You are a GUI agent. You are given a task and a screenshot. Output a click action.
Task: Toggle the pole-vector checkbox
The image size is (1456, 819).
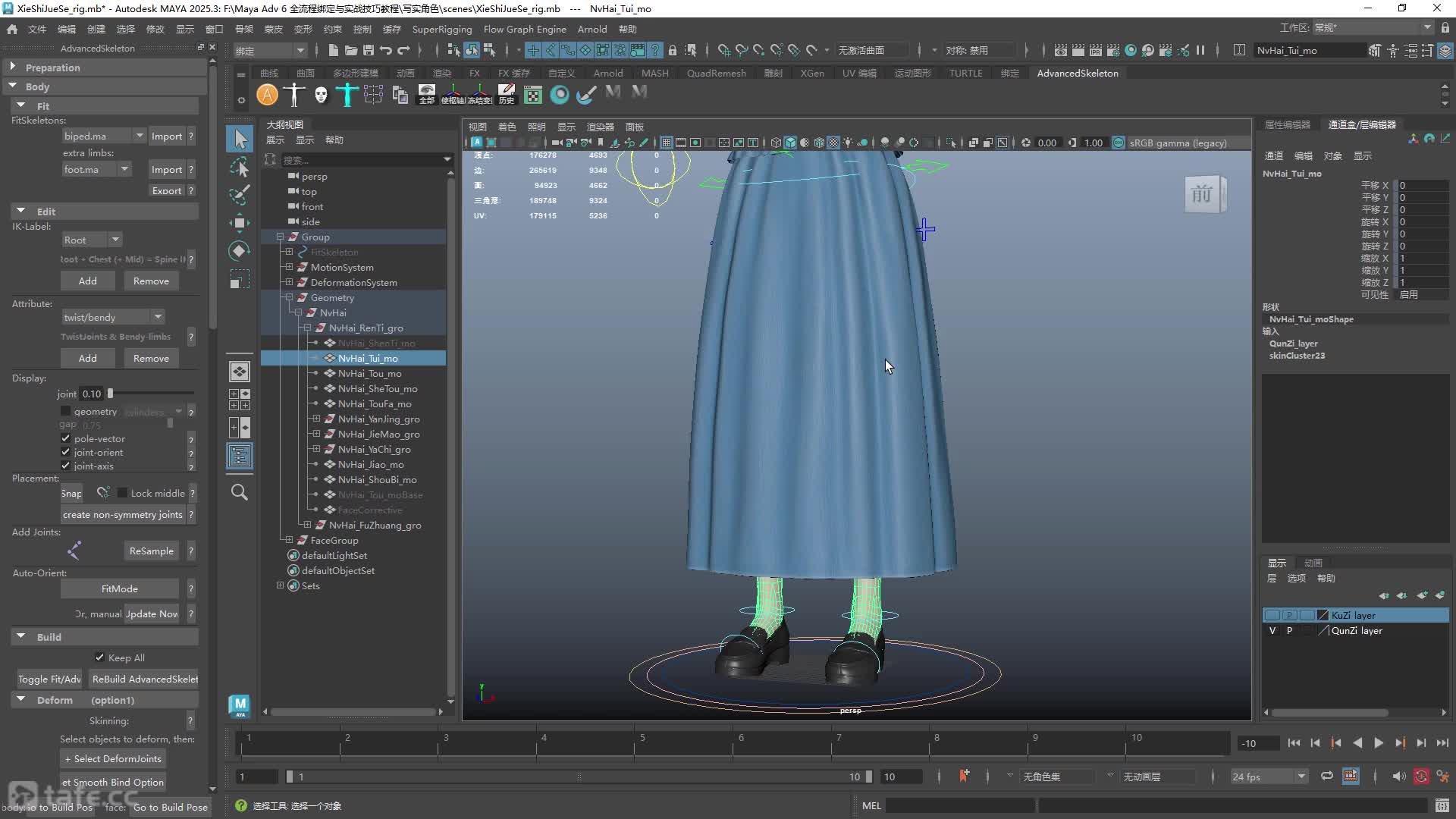[x=66, y=438]
